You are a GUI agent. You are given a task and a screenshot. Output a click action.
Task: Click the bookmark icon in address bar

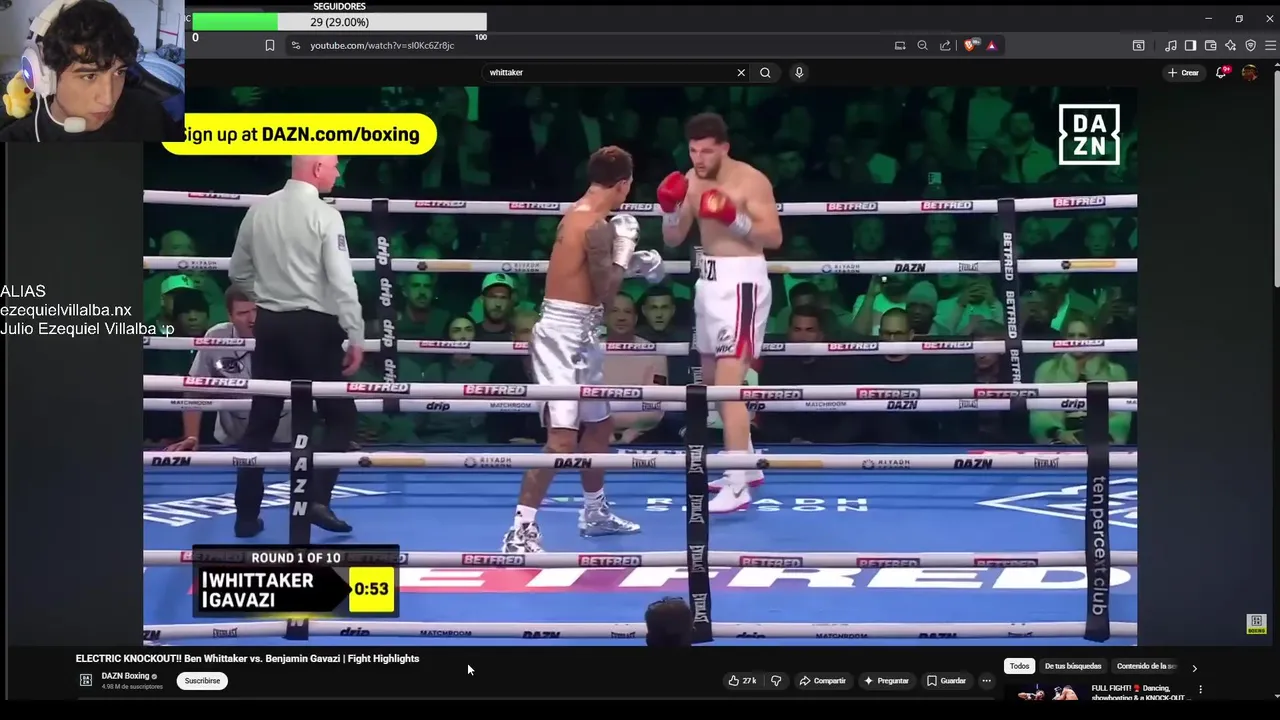click(x=270, y=45)
